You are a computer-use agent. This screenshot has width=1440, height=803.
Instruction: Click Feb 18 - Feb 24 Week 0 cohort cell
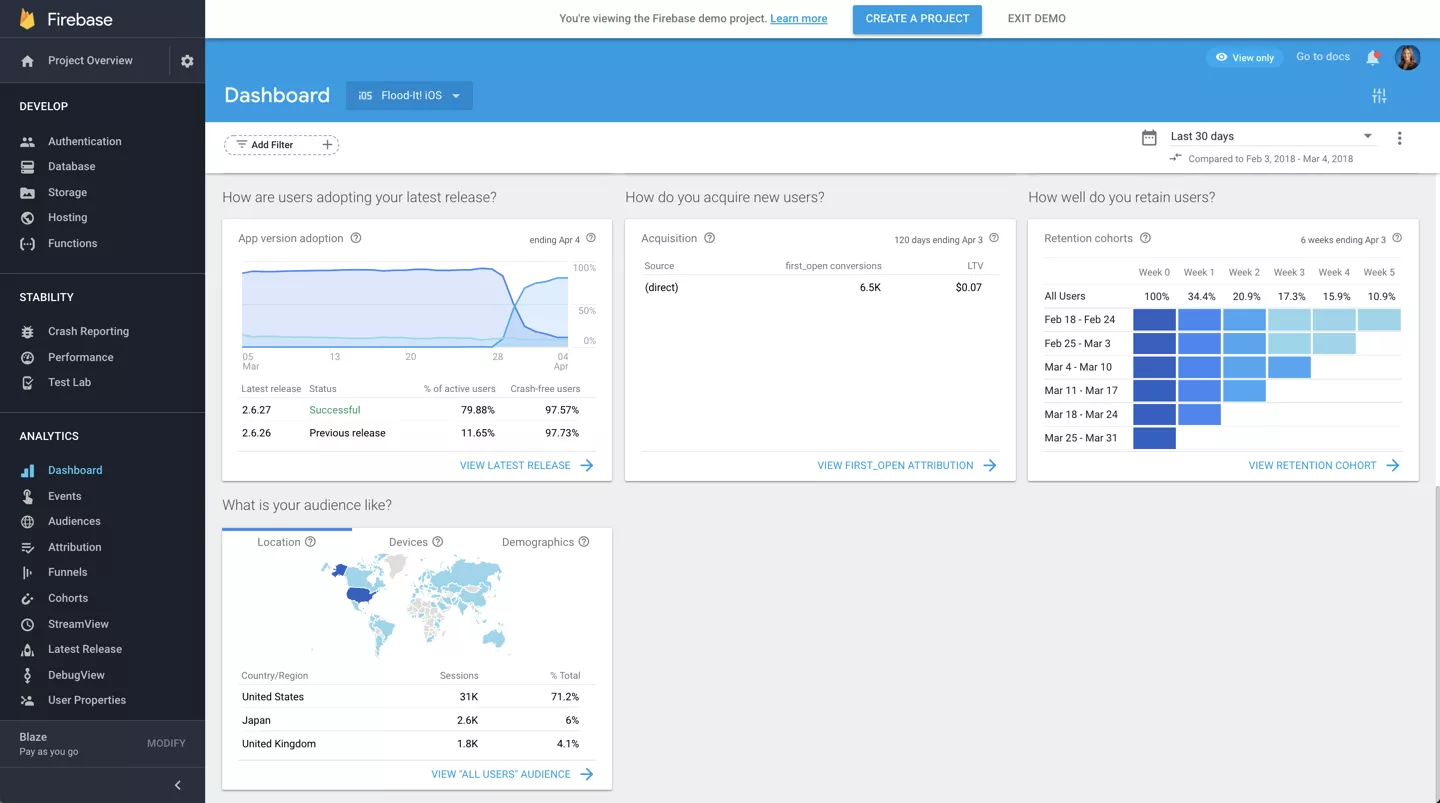tap(1154, 320)
